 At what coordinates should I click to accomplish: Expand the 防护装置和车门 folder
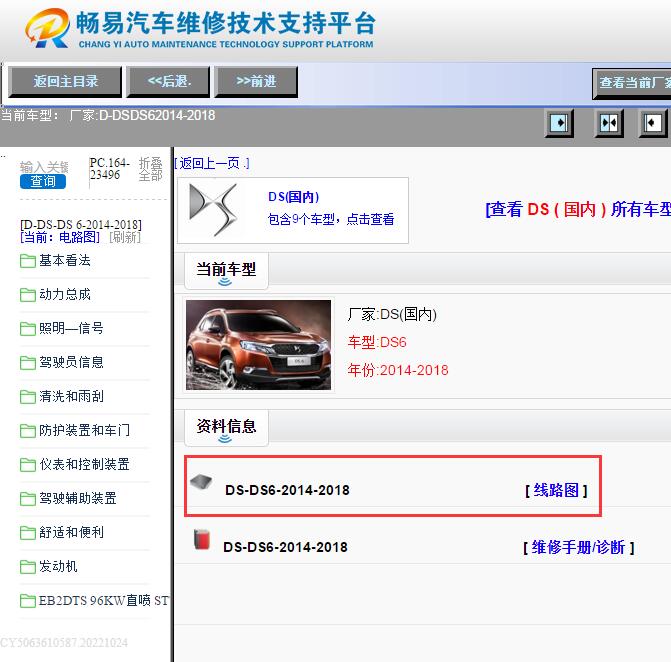click(84, 430)
